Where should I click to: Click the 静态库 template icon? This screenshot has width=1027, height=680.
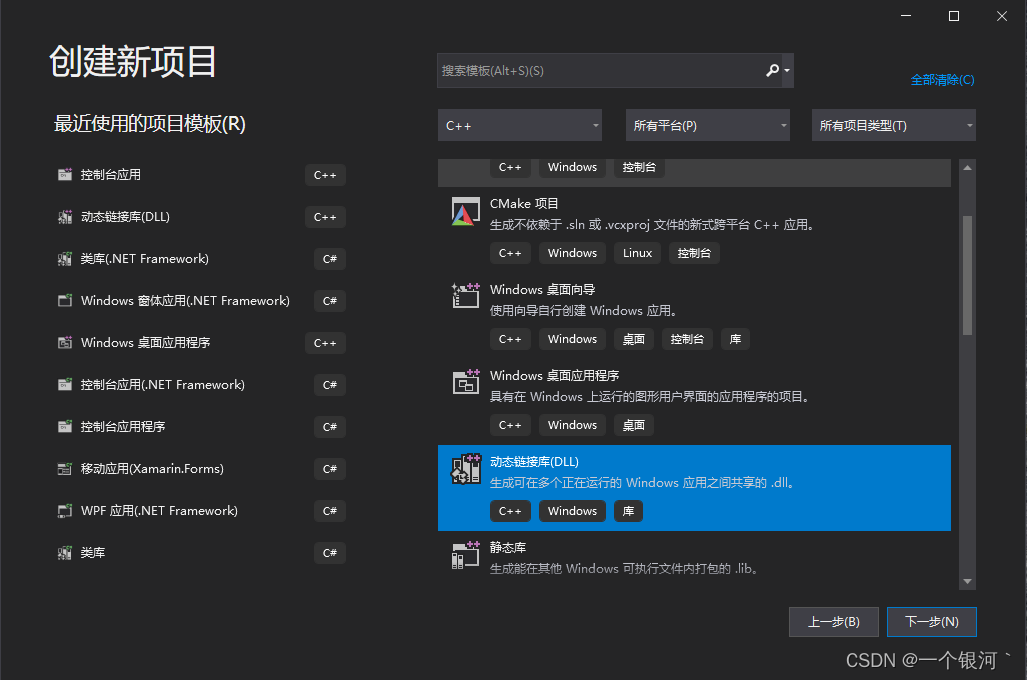point(466,555)
